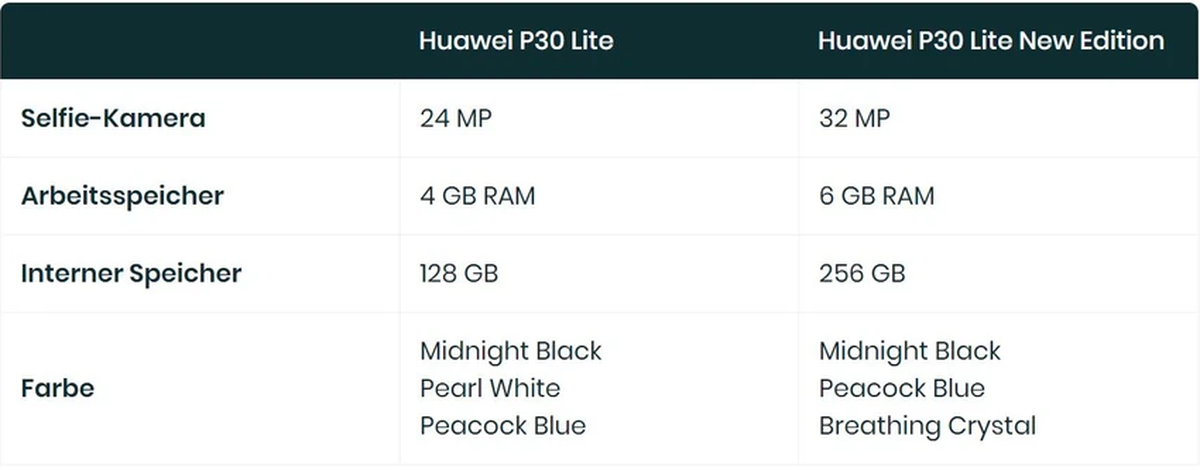Select the Huawei P30 Lite New Edition header
The height and width of the screenshot is (470, 1200).
[x=991, y=41]
